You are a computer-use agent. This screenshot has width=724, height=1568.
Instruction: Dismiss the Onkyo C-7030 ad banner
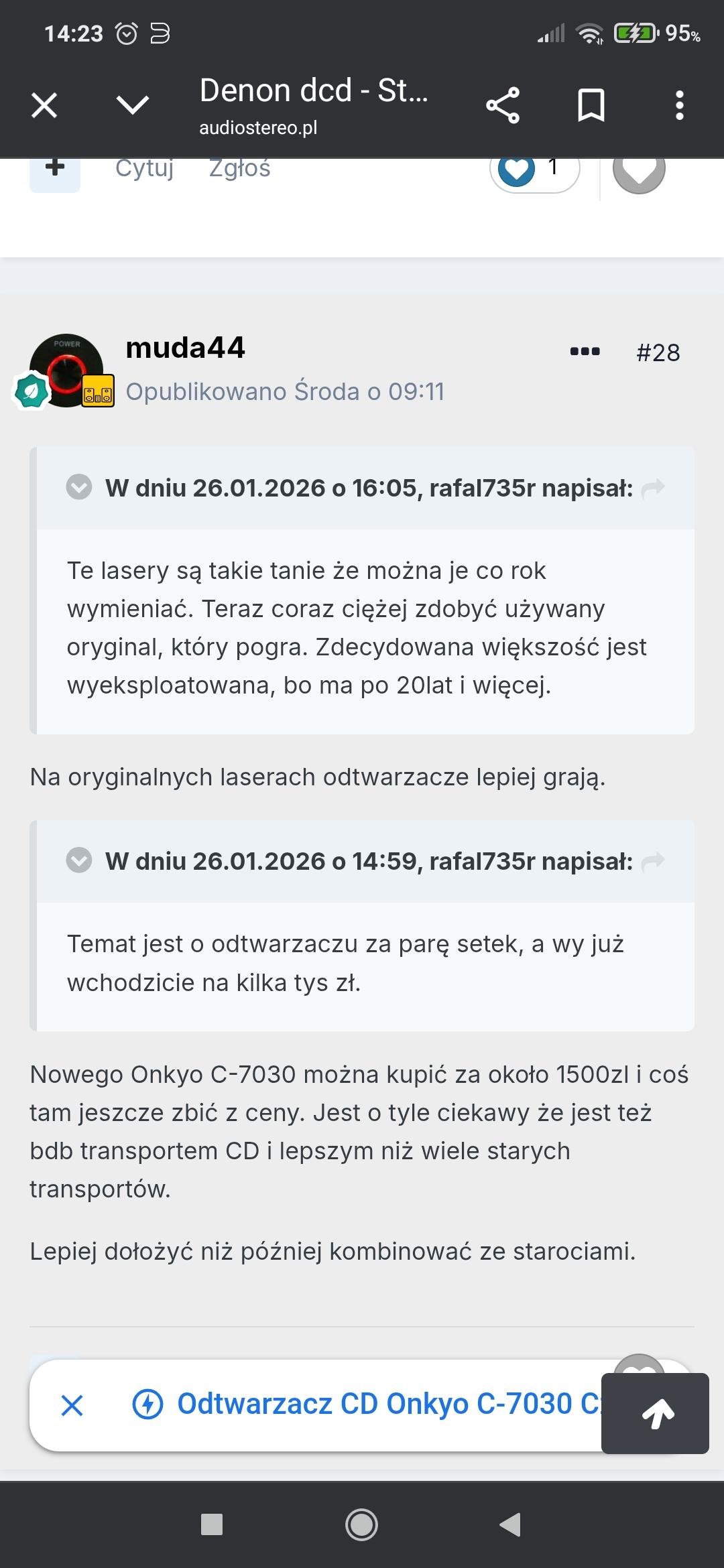coord(72,1405)
